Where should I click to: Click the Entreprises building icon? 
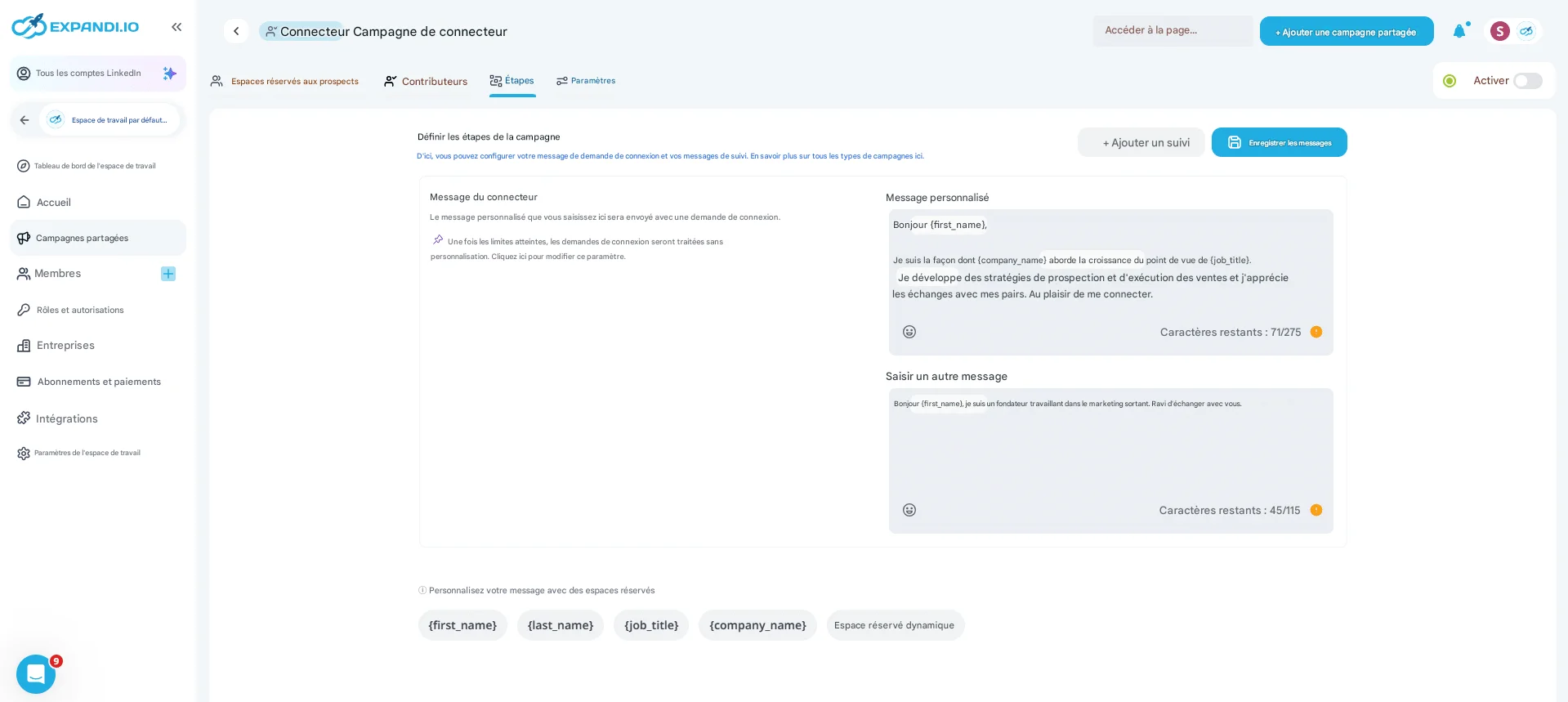click(24, 346)
